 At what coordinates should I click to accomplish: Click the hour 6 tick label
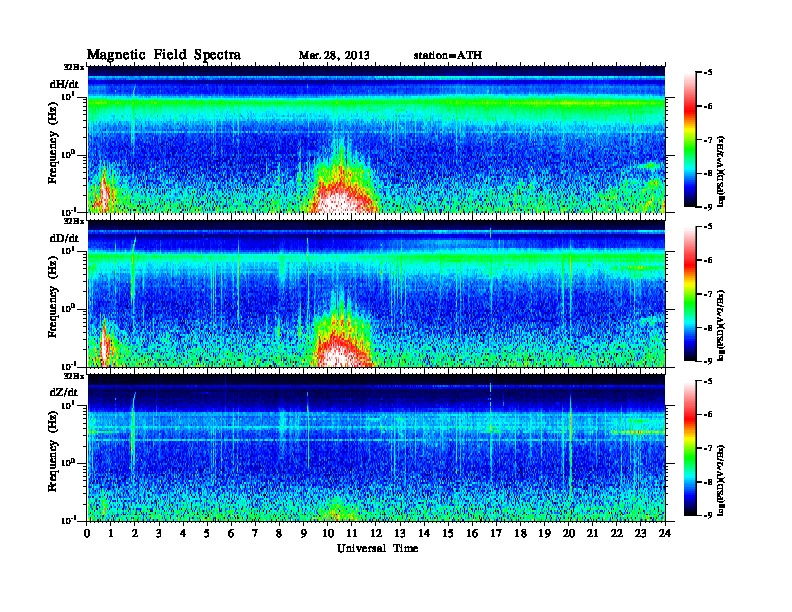231,533
